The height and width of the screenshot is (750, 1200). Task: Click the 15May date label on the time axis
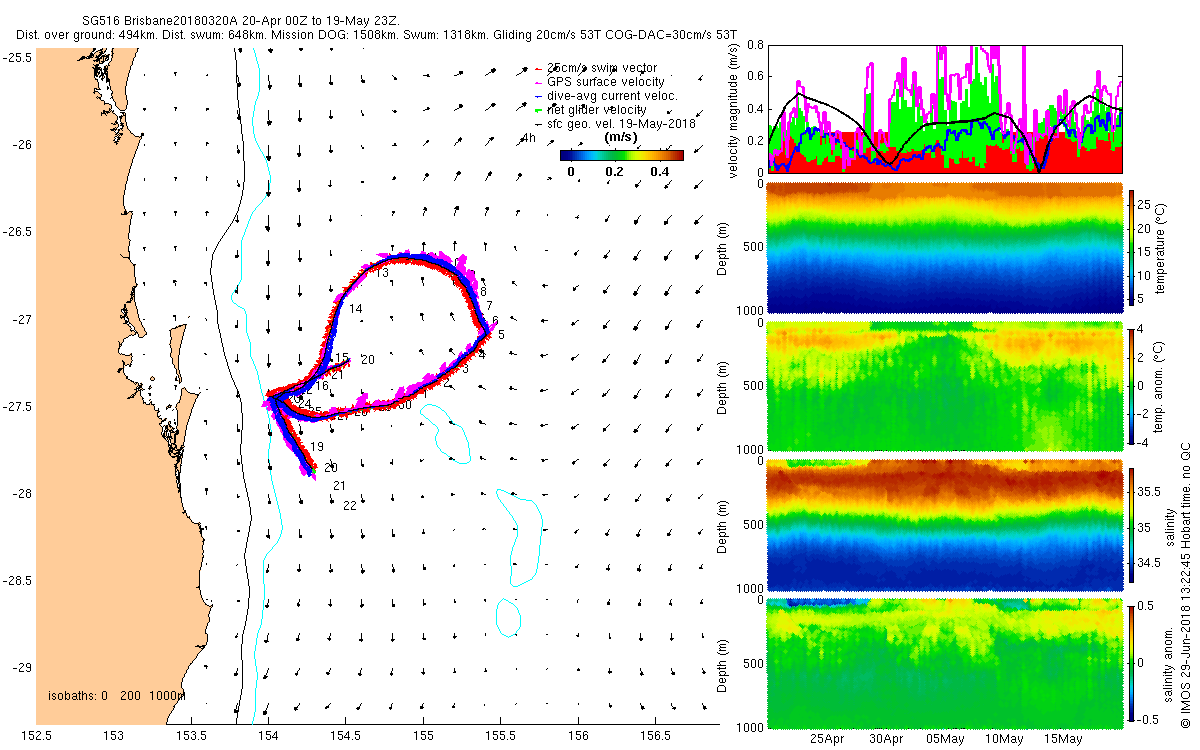click(x=1062, y=739)
